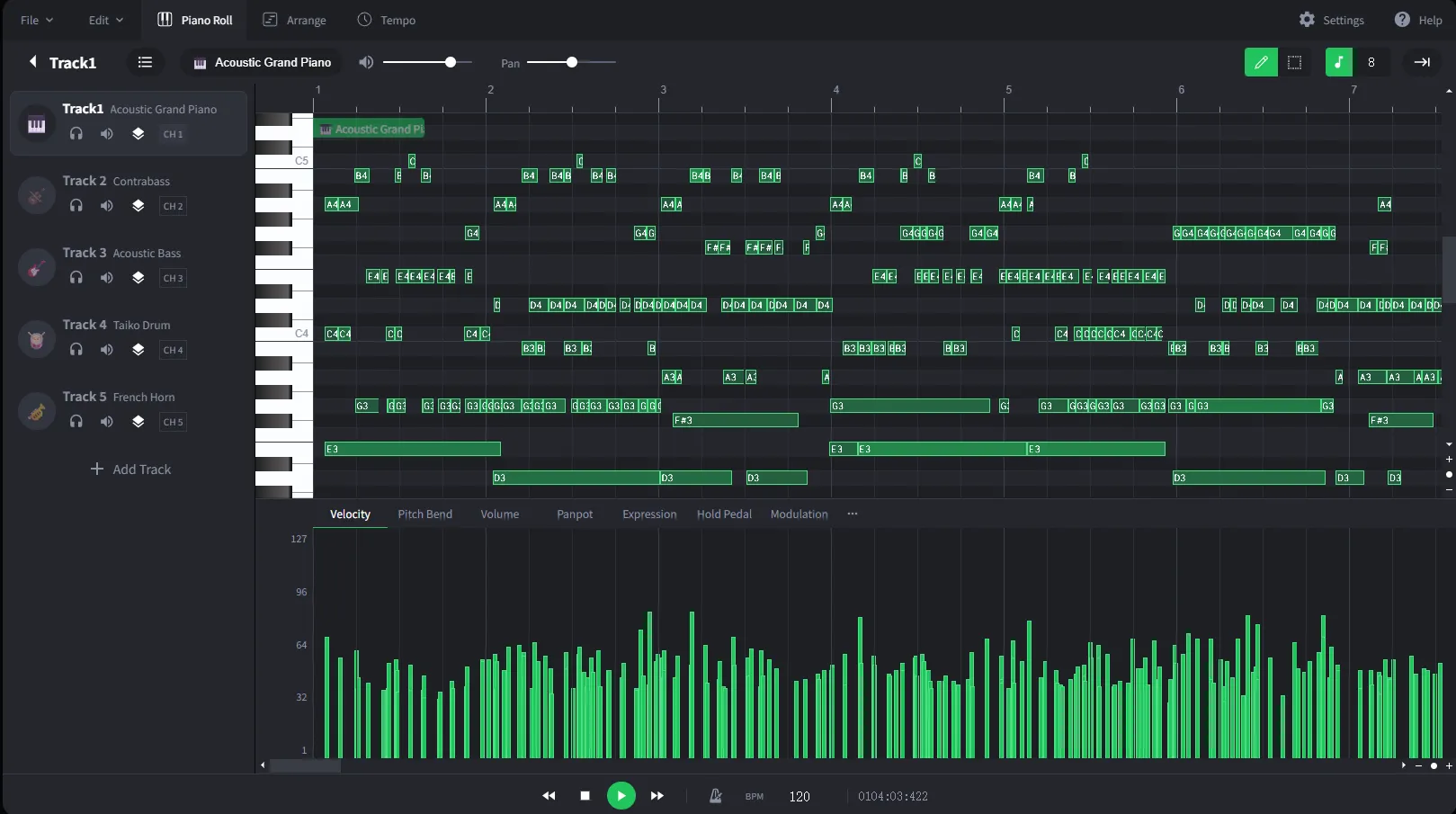Open the File menu
The width and height of the screenshot is (1456, 814).
pos(37,20)
